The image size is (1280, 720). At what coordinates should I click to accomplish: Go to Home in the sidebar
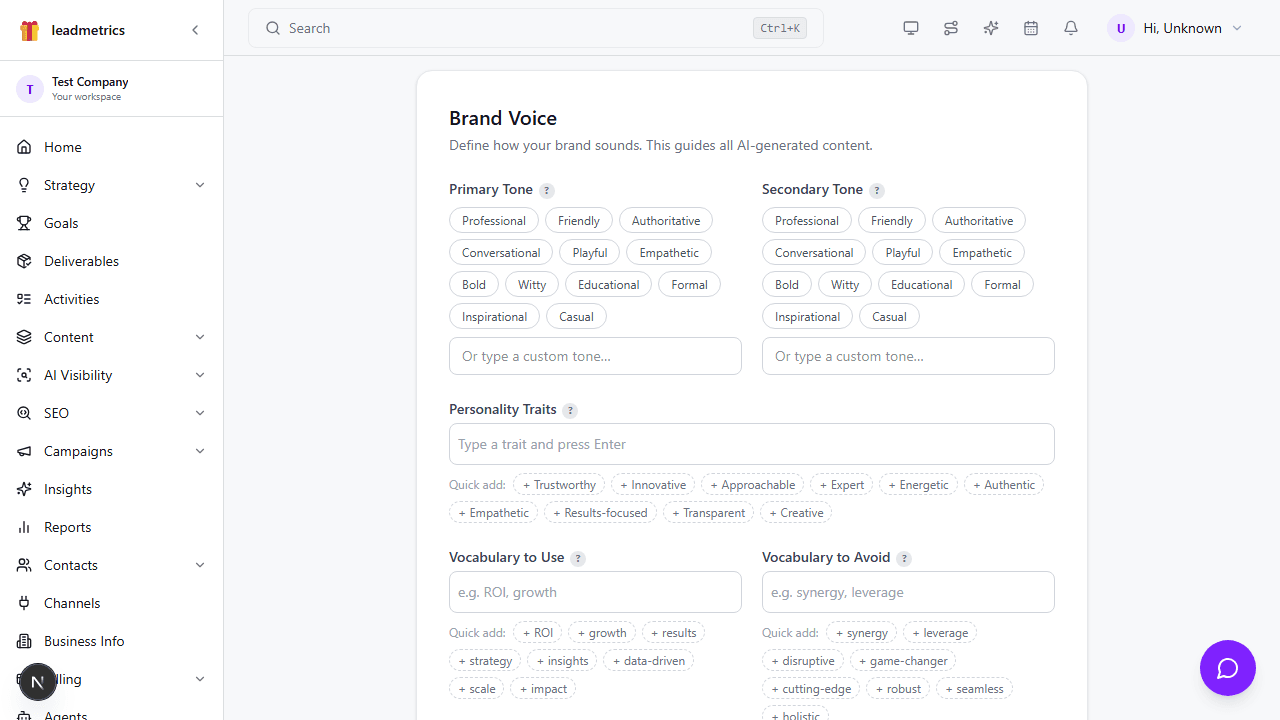pos(112,147)
